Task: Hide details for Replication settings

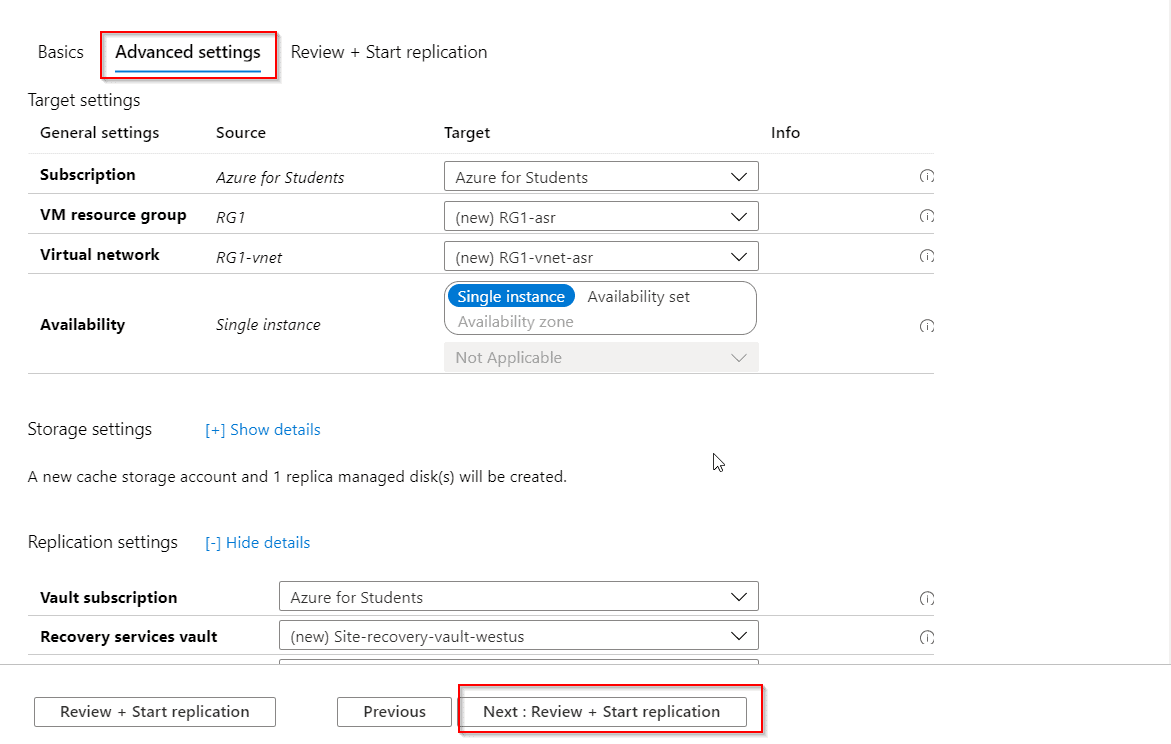Action: tap(258, 543)
